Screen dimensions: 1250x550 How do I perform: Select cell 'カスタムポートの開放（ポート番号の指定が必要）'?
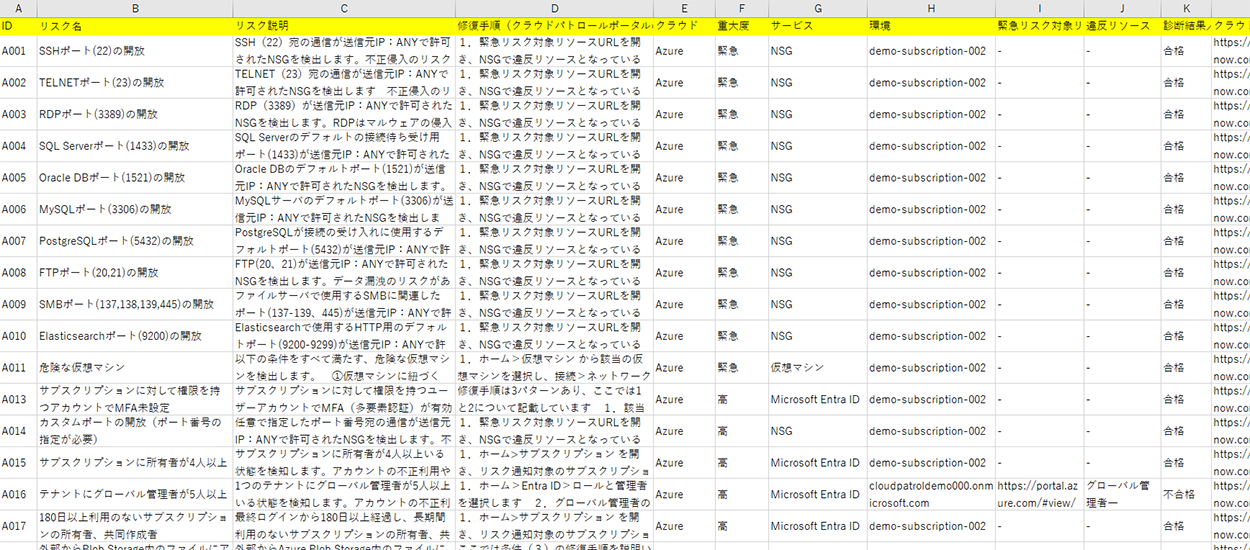coord(135,431)
